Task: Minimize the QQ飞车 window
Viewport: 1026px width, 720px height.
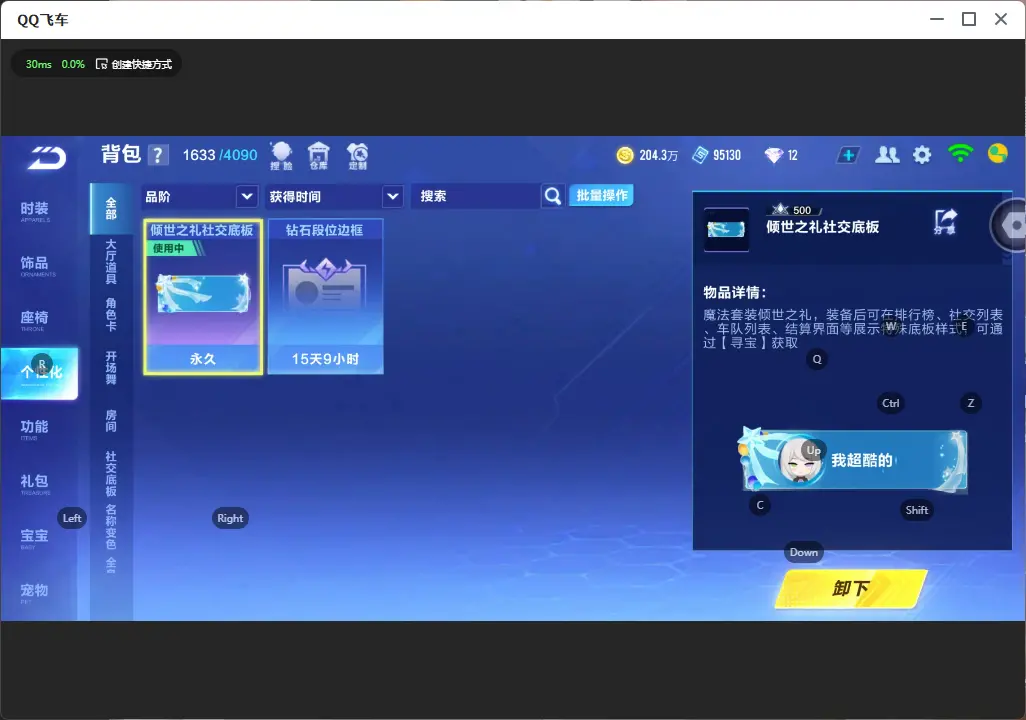Action: [937, 20]
